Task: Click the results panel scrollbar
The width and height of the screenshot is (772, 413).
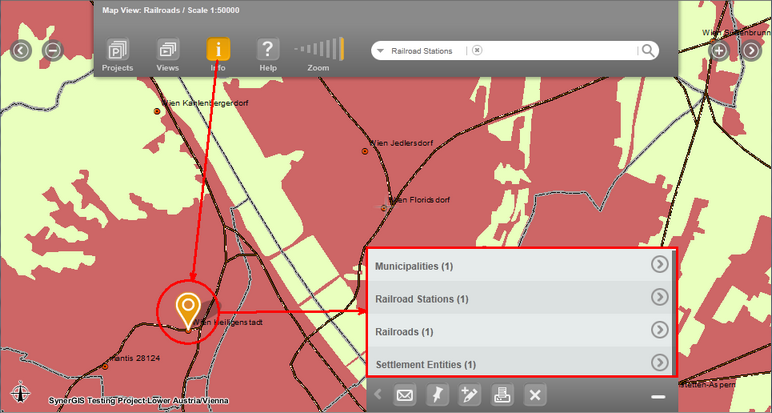Action: pyautogui.click(x=673, y=312)
